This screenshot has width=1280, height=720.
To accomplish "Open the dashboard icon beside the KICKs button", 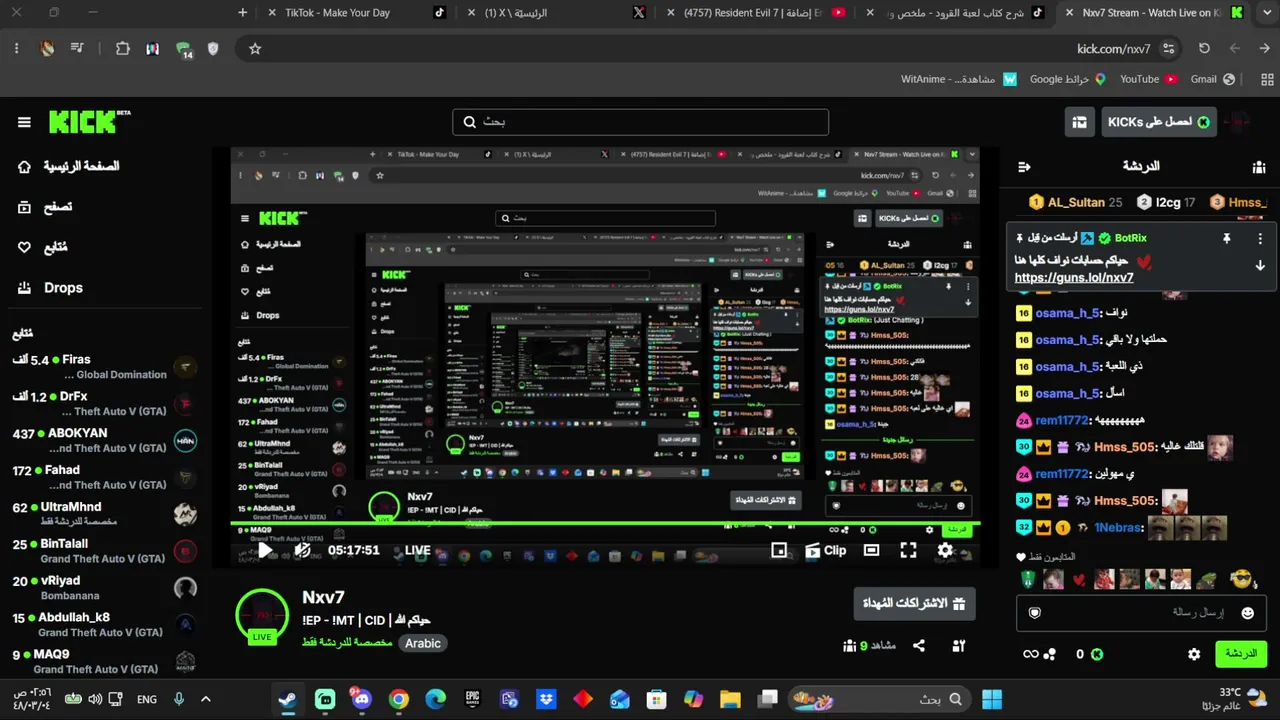I will click(1079, 122).
